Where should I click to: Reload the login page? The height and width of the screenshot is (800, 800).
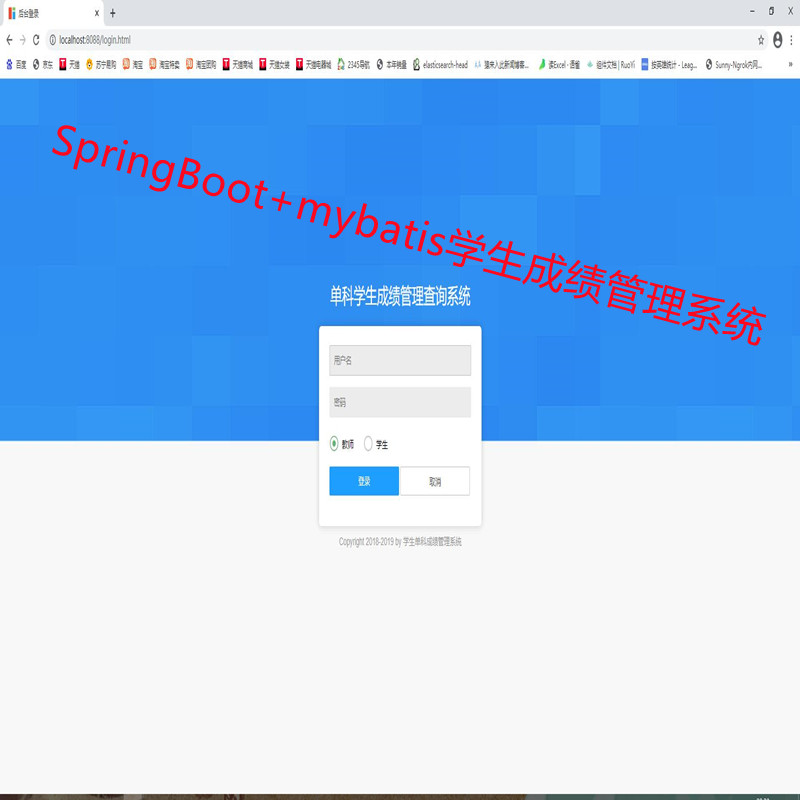tap(36, 40)
